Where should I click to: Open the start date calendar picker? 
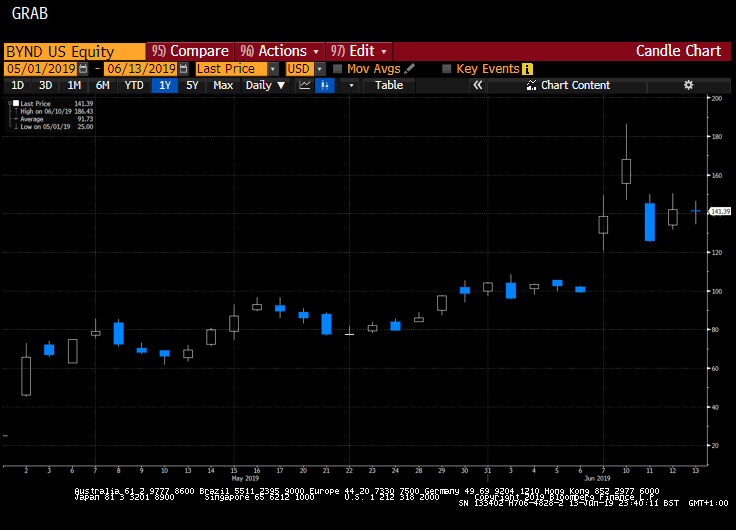pos(83,69)
